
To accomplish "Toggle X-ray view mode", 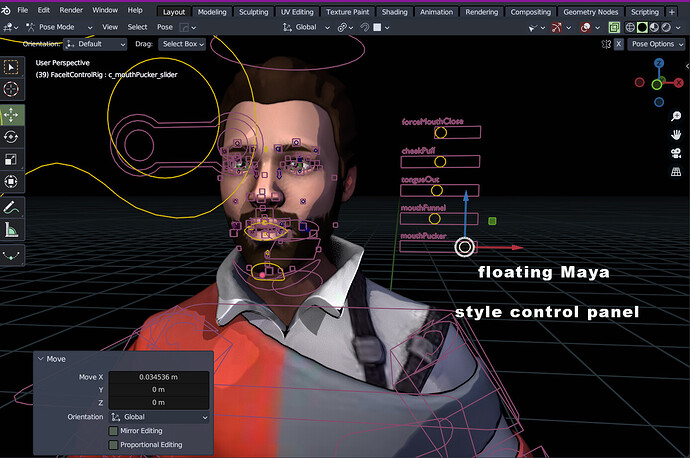I will coord(614,28).
